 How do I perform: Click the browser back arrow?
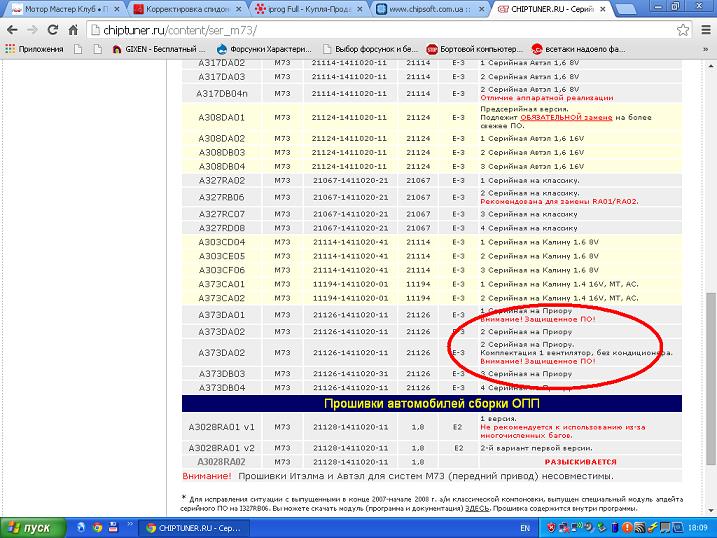pos(13,31)
